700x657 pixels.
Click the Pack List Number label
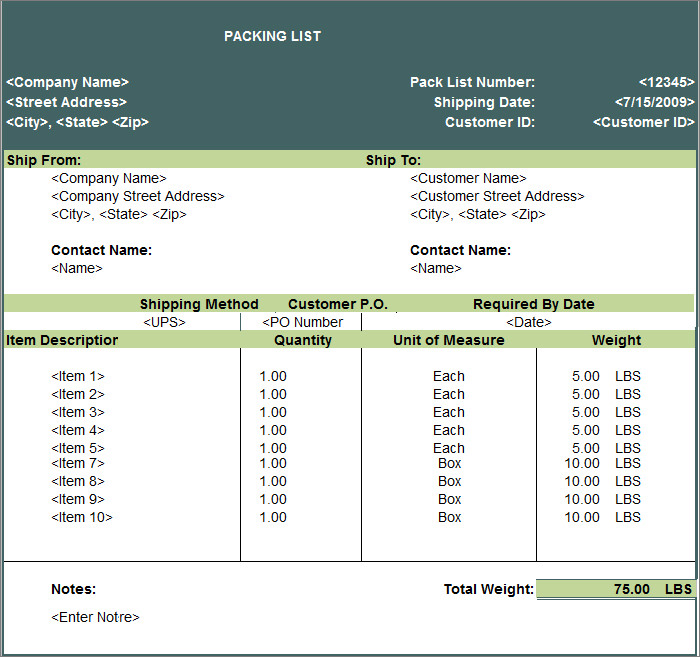coord(472,82)
